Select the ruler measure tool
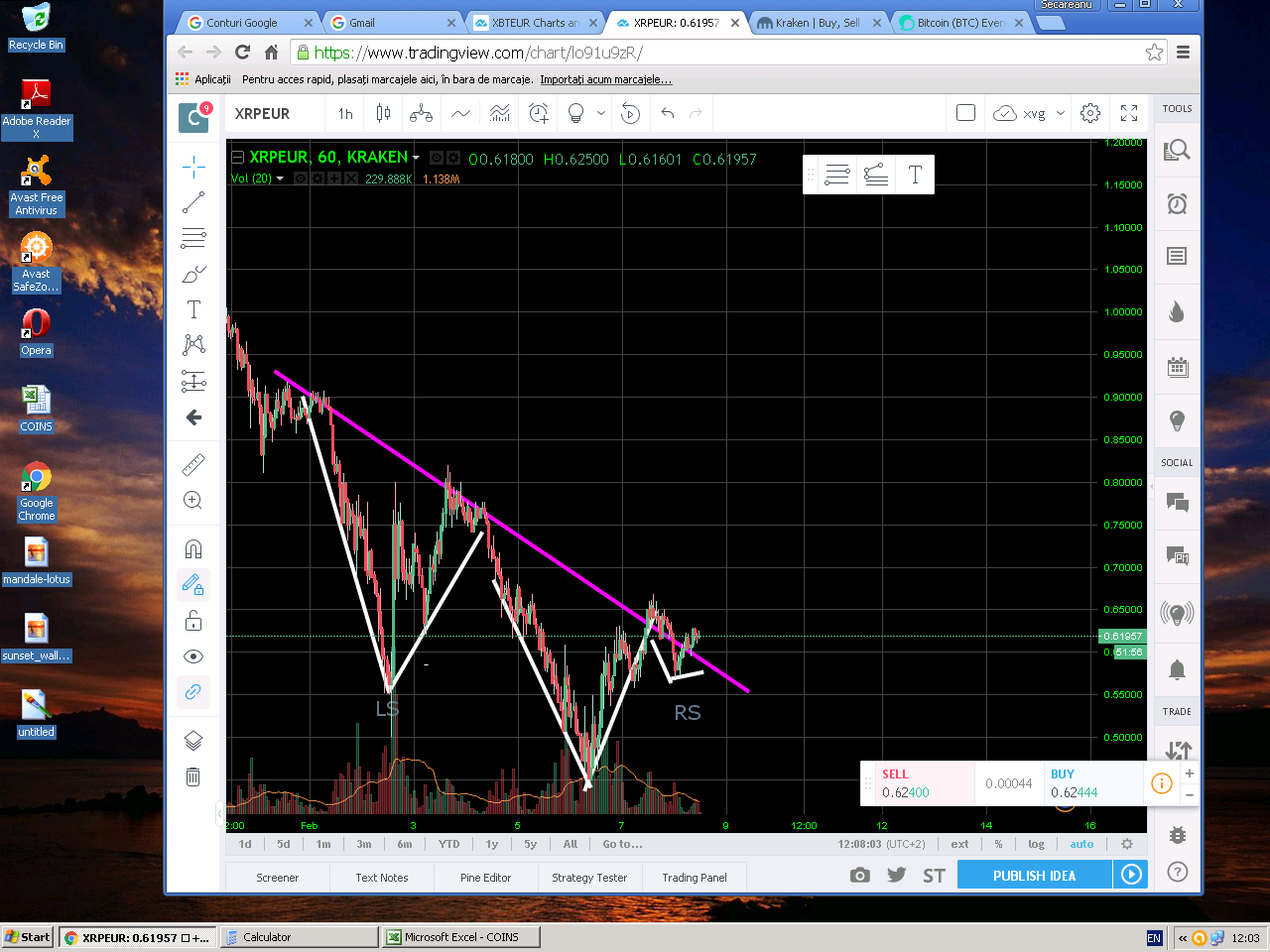 (x=193, y=464)
